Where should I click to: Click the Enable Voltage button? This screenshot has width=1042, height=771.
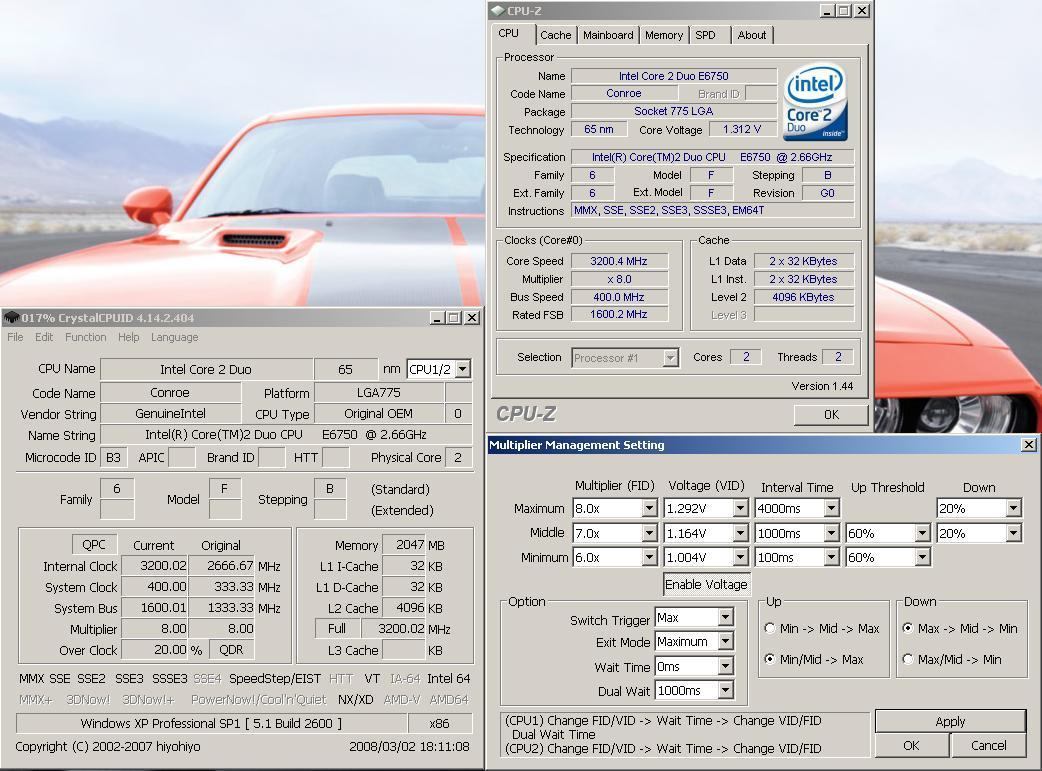click(x=706, y=584)
